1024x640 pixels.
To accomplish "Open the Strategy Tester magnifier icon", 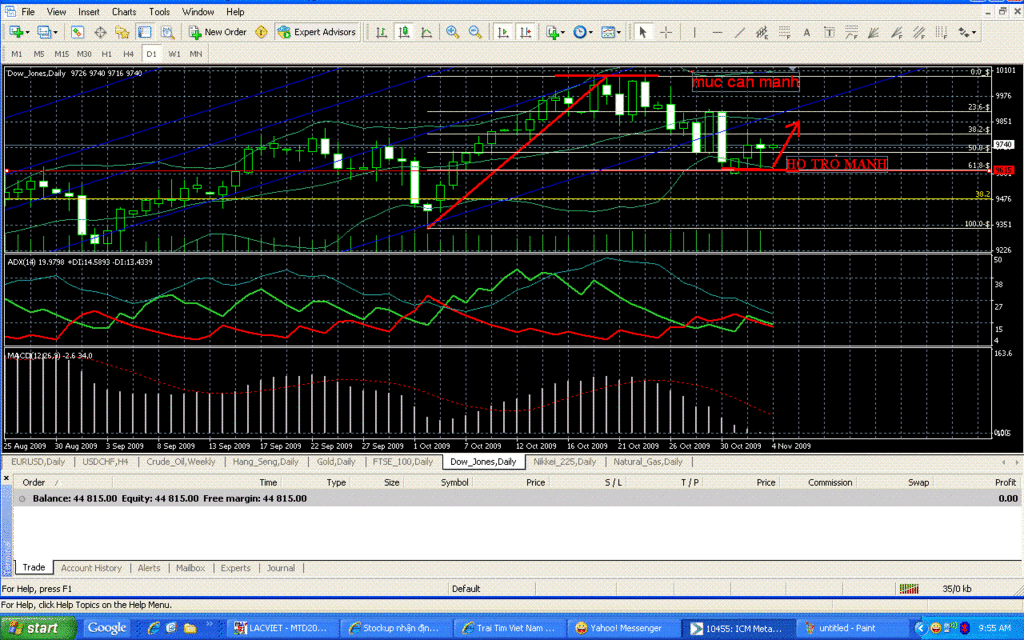I will coord(167,32).
